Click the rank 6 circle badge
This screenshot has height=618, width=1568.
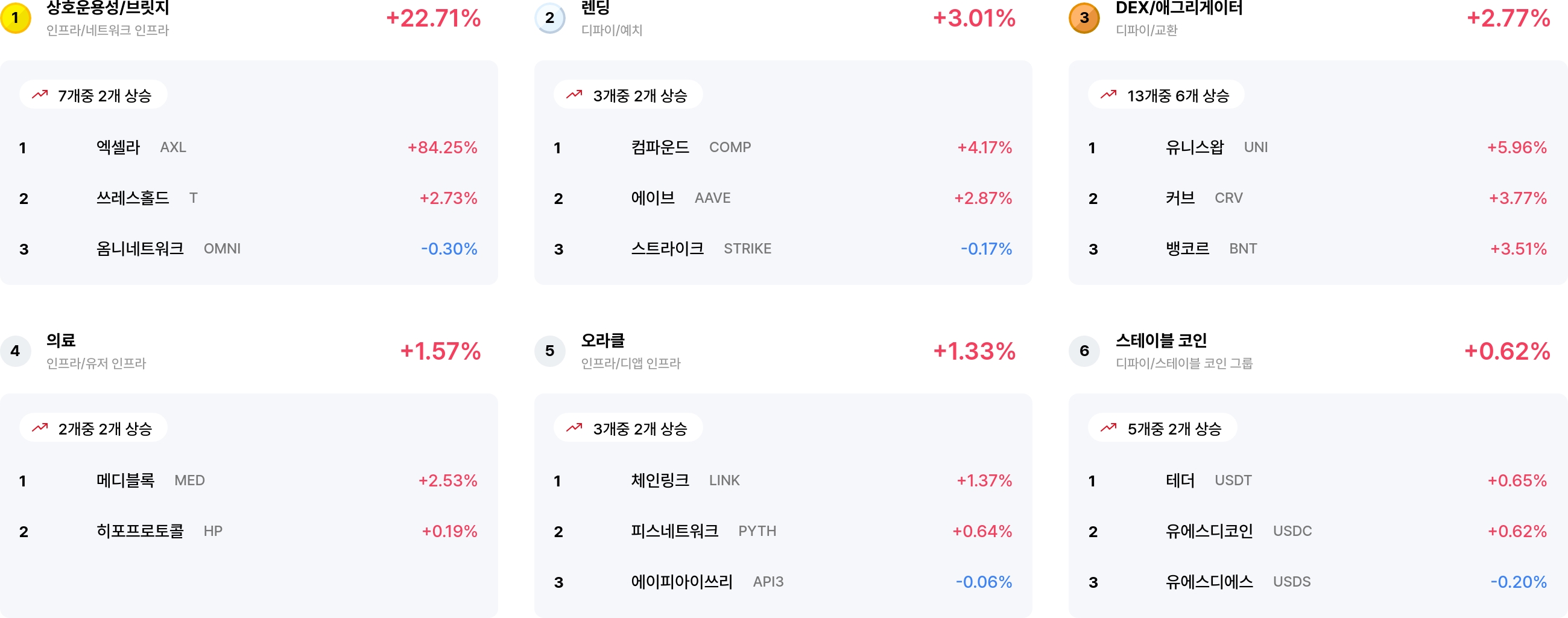click(1084, 351)
